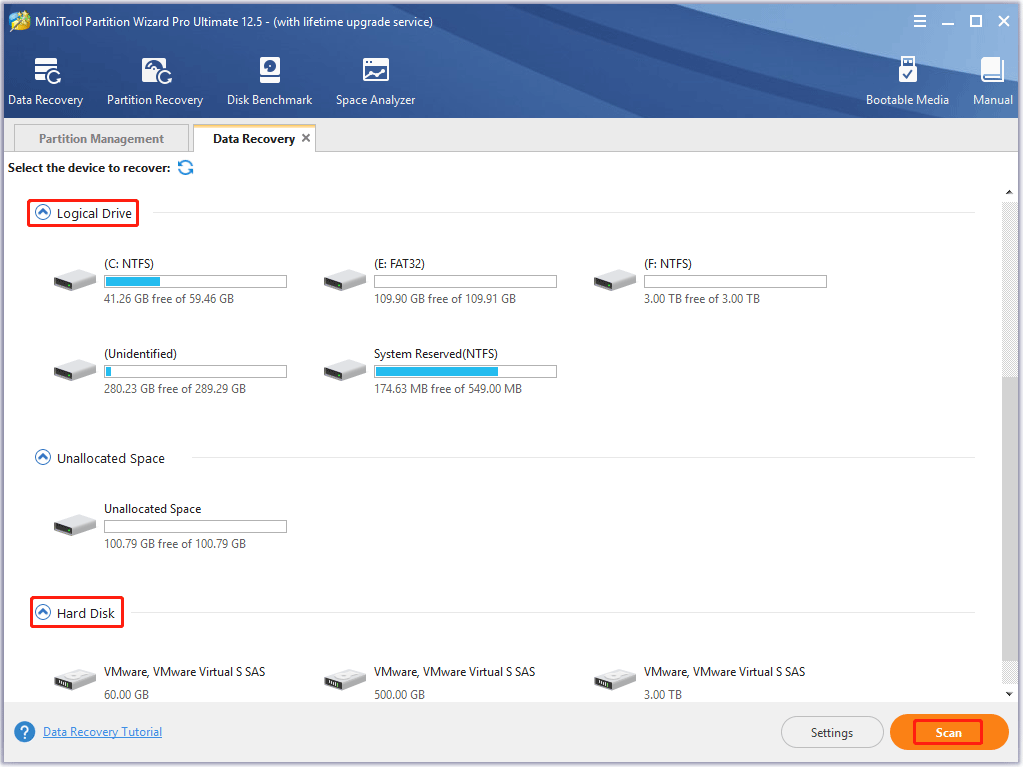Image resolution: width=1024 pixels, height=768 pixels.
Task: Click the "100.79 GB free of 100.79 GB" text
Action: [175, 543]
